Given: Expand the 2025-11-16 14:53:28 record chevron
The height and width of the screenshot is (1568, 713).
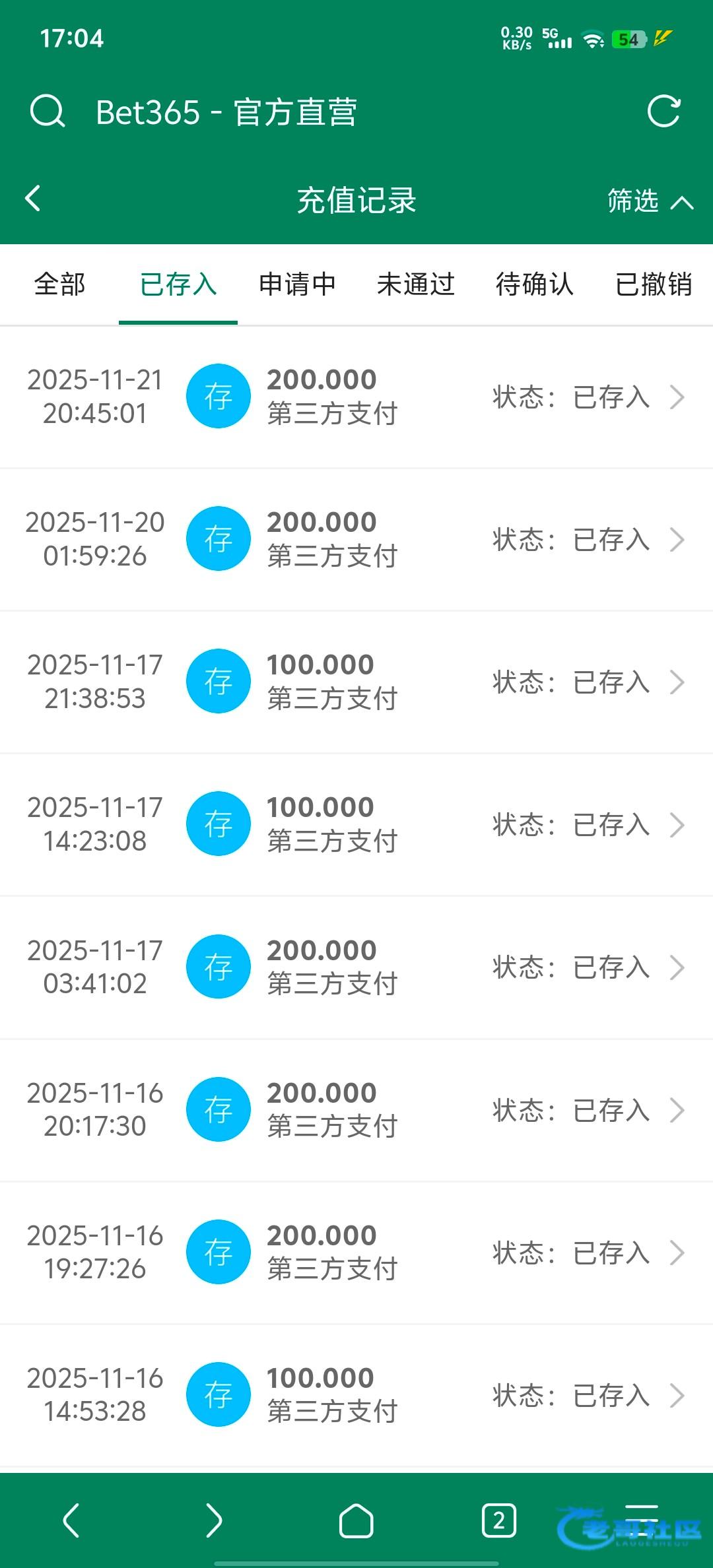Looking at the screenshot, I should (x=677, y=1395).
